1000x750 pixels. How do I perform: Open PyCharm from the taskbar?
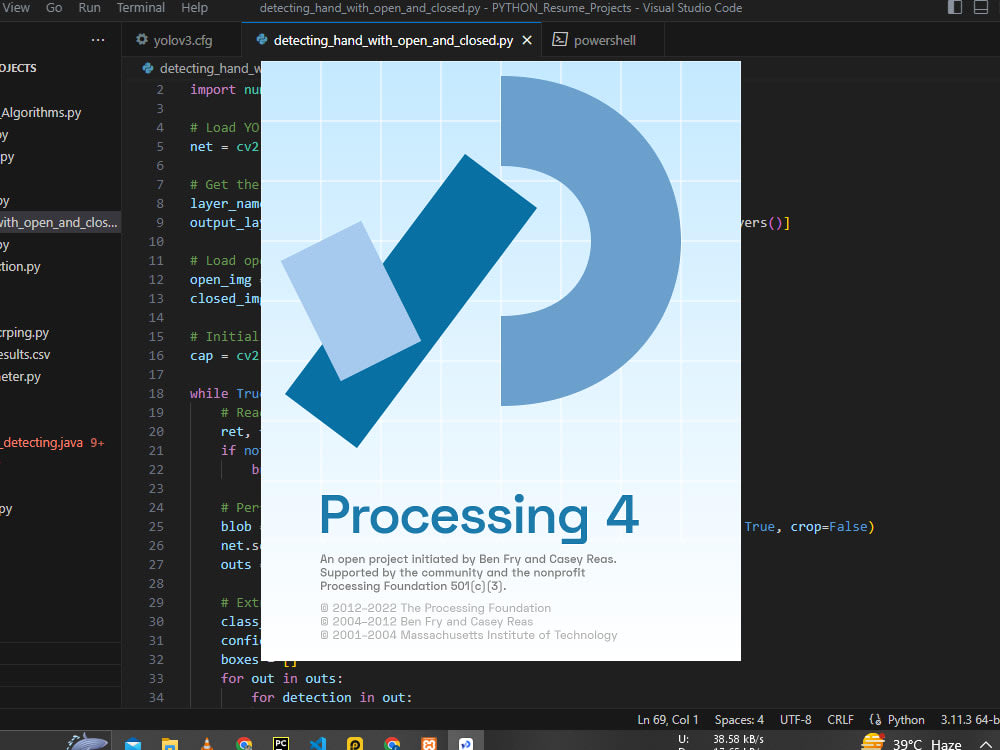(281, 744)
